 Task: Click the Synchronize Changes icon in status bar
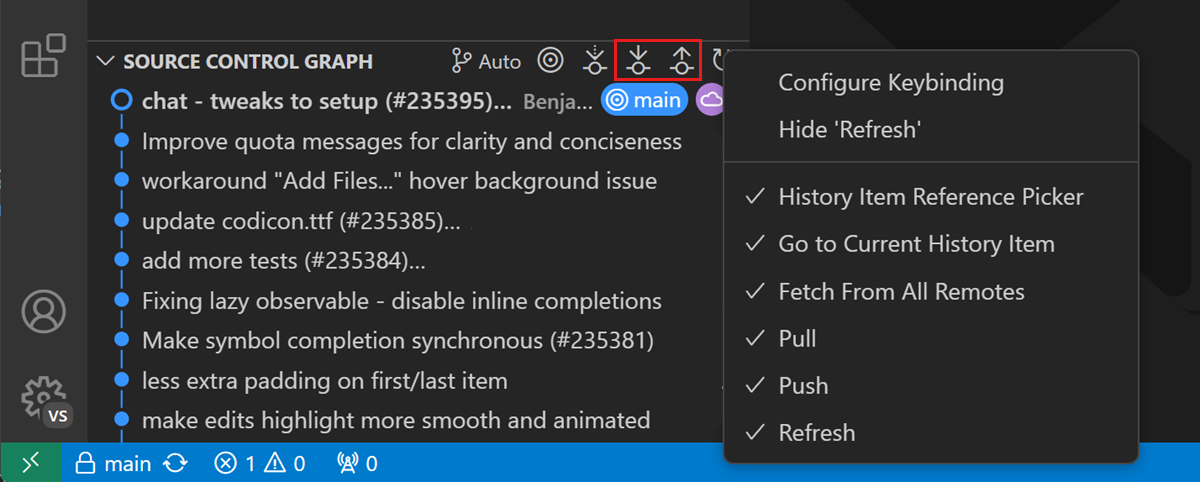(176, 463)
